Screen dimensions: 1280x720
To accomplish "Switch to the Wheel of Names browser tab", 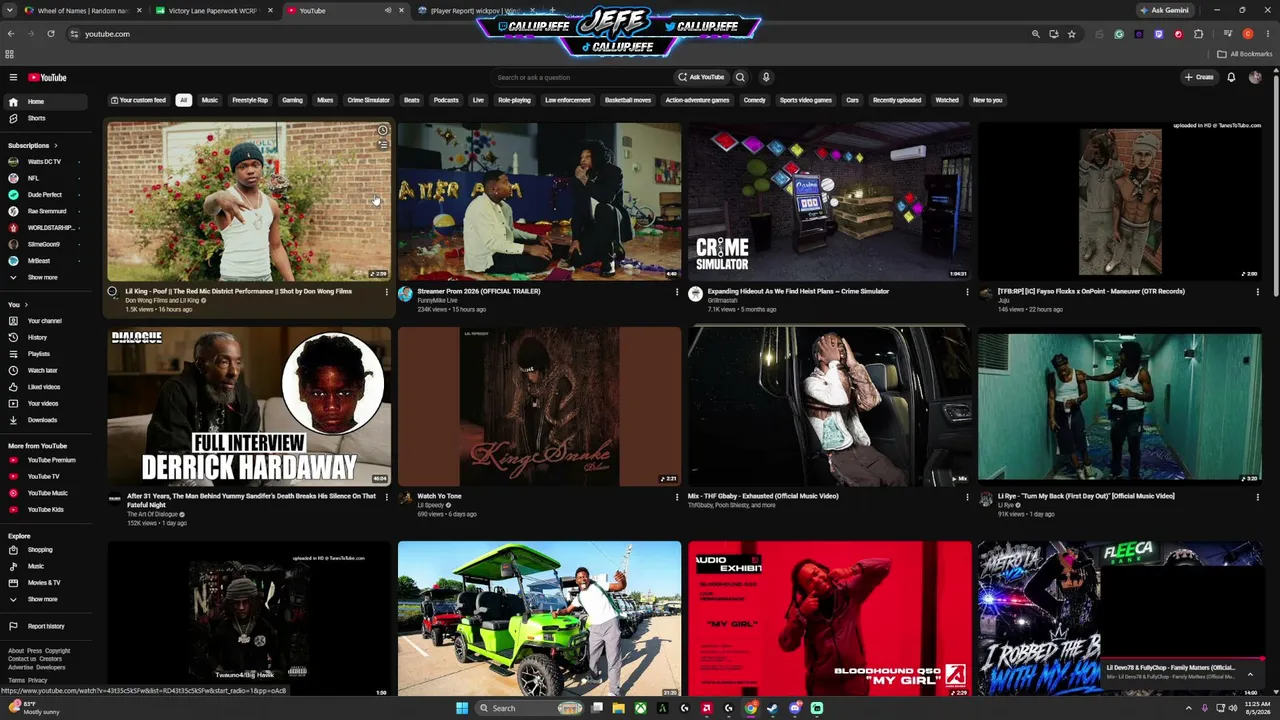I will [x=84, y=11].
